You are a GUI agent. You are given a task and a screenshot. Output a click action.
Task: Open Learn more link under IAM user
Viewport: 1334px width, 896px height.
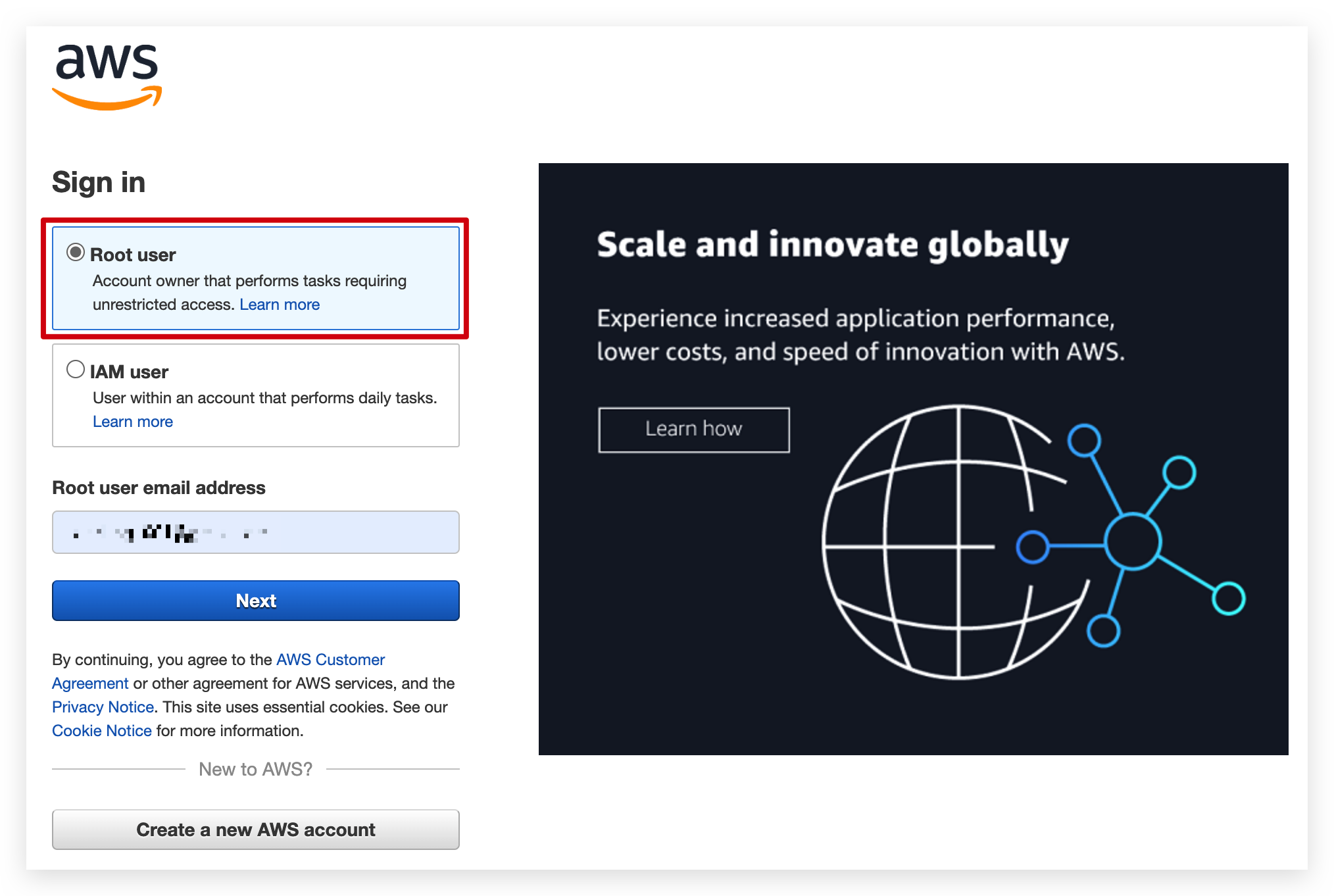click(133, 422)
